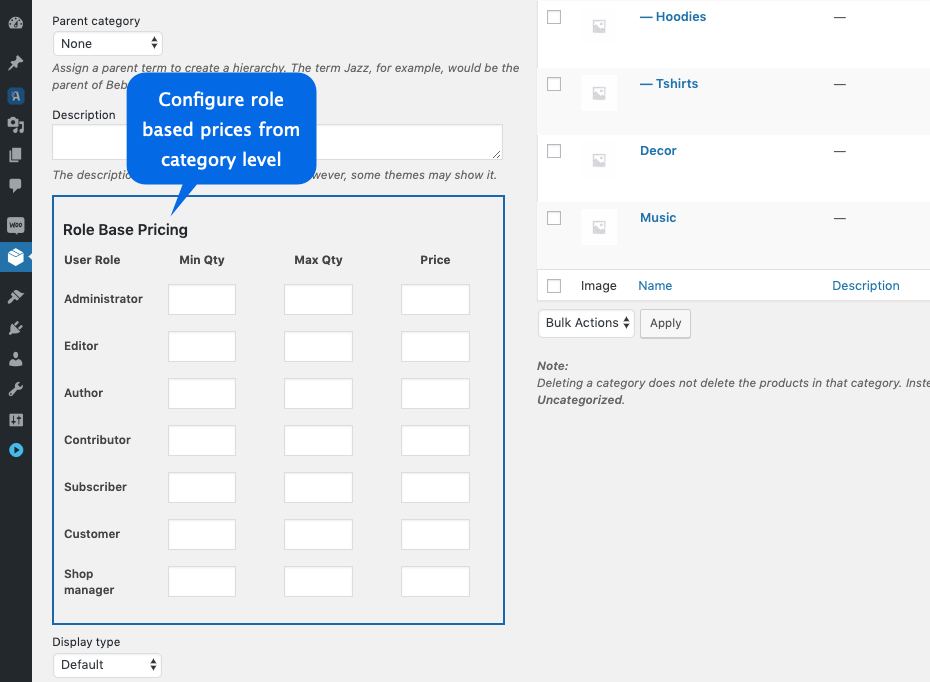Open the Comments bubble icon

pyautogui.click(x=15, y=185)
